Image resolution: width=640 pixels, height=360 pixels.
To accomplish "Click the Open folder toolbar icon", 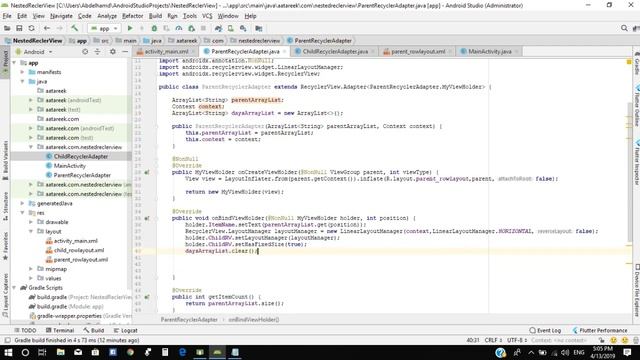I will [7, 28].
